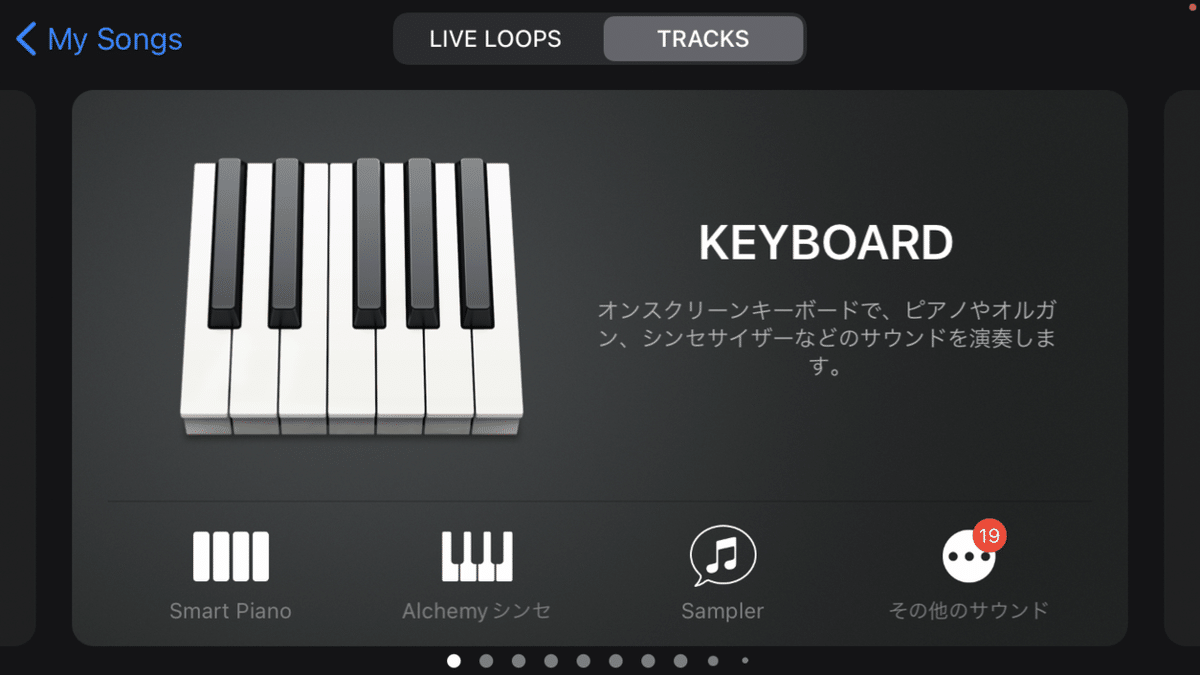The width and height of the screenshot is (1200, 675).
Task: Switch to the LIVE LOOPS tab
Action: 496,39
